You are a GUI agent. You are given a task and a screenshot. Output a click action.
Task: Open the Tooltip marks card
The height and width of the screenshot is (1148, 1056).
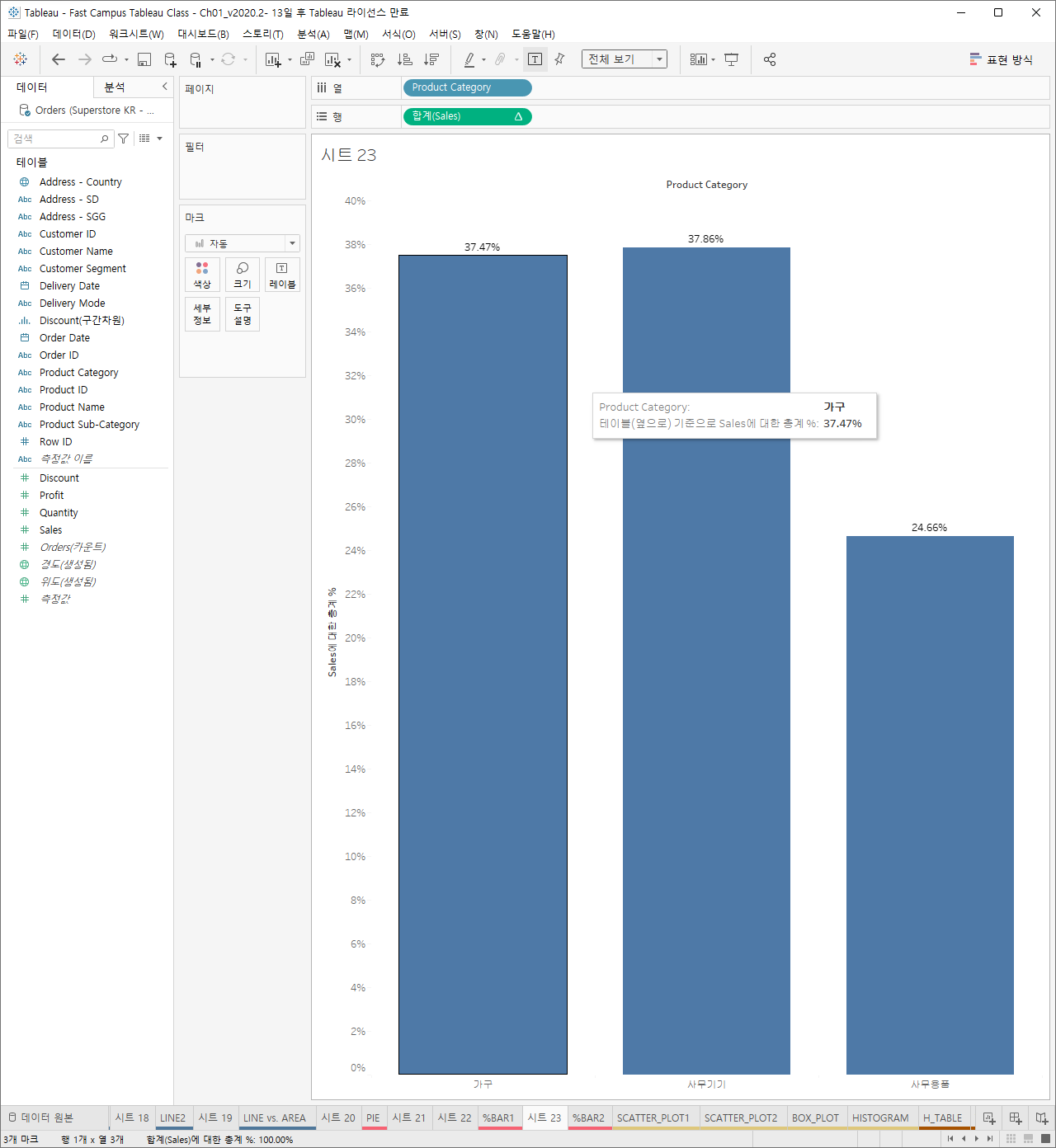point(243,313)
